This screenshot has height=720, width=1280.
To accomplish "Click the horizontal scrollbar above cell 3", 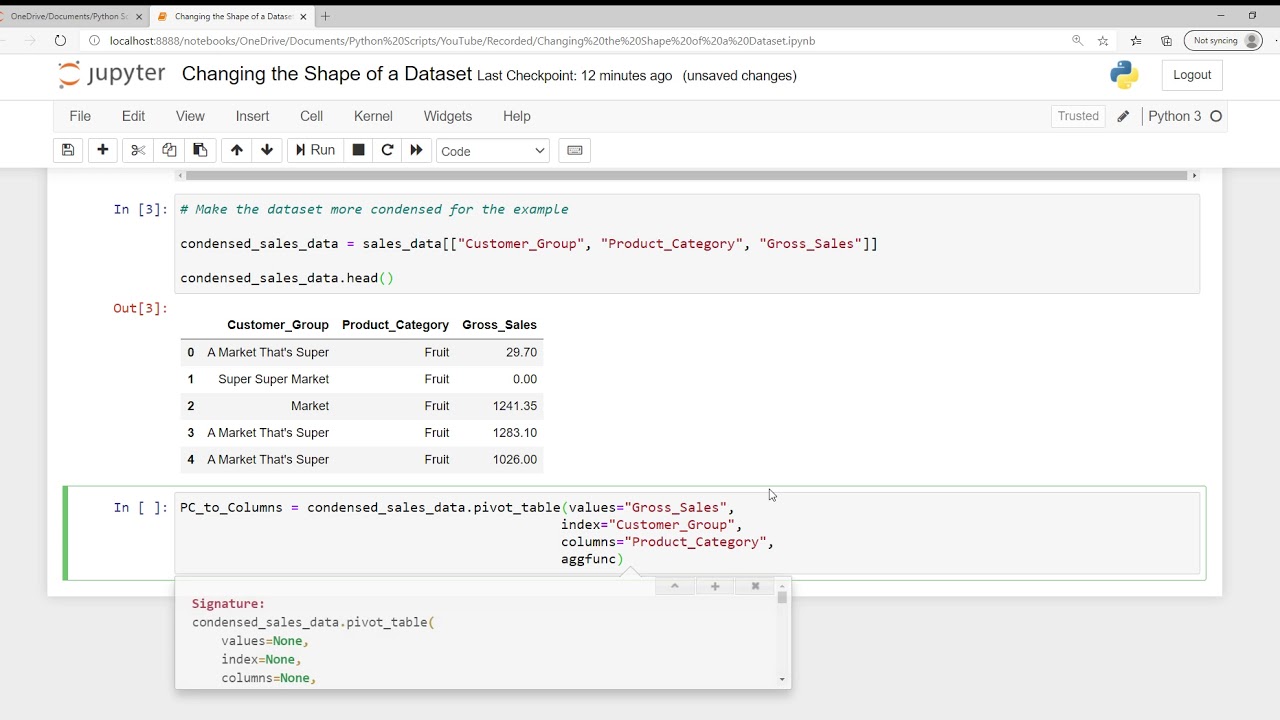I will coord(686,176).
